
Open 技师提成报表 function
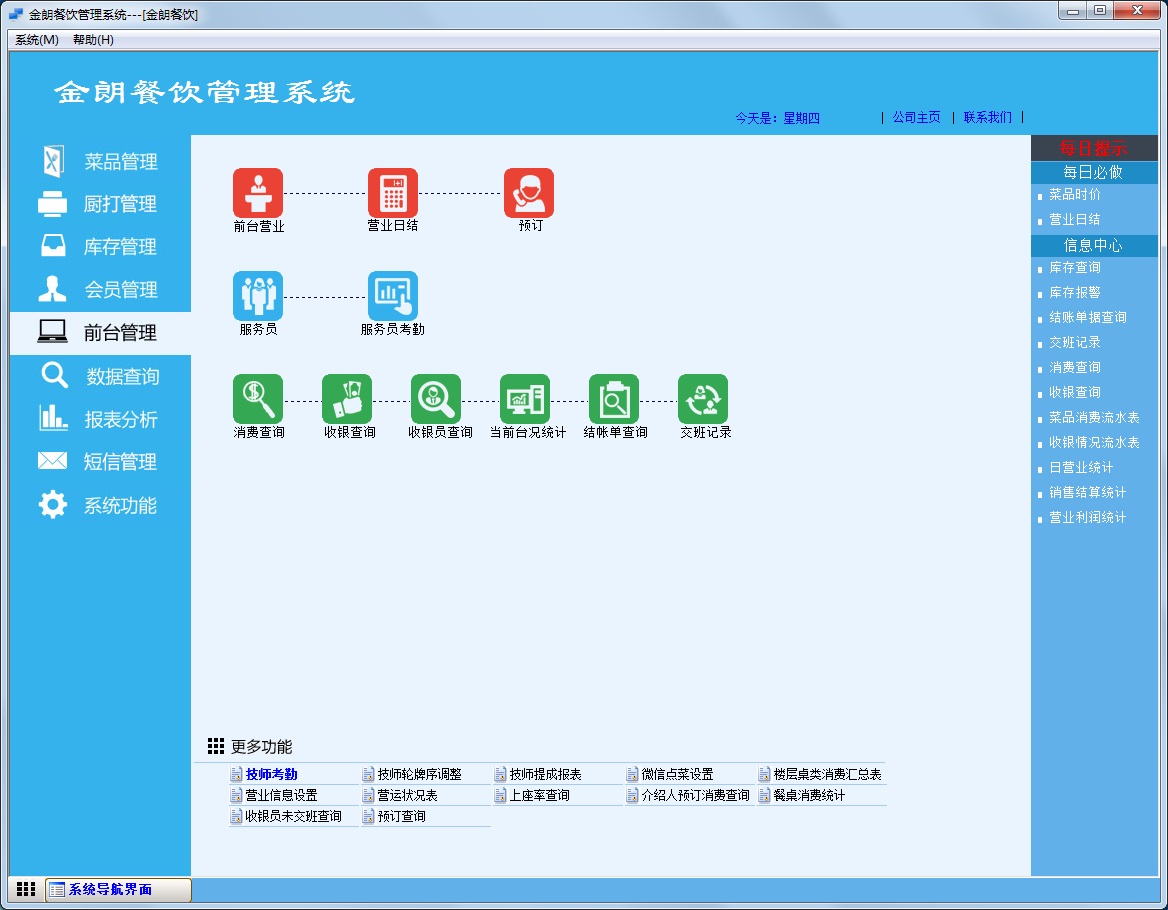tap(545, 774)
